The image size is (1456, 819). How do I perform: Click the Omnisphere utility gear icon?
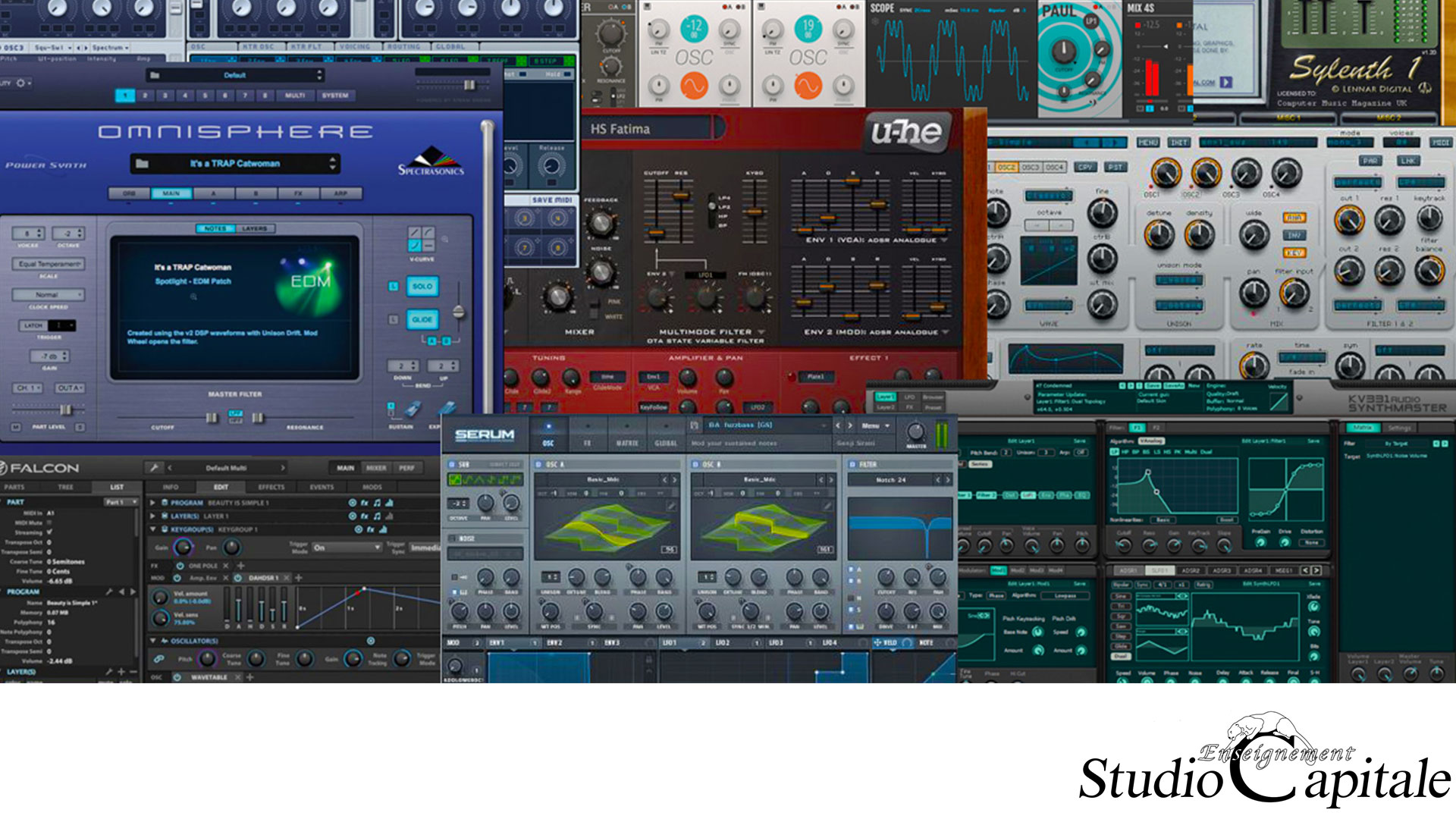point(20,83)
